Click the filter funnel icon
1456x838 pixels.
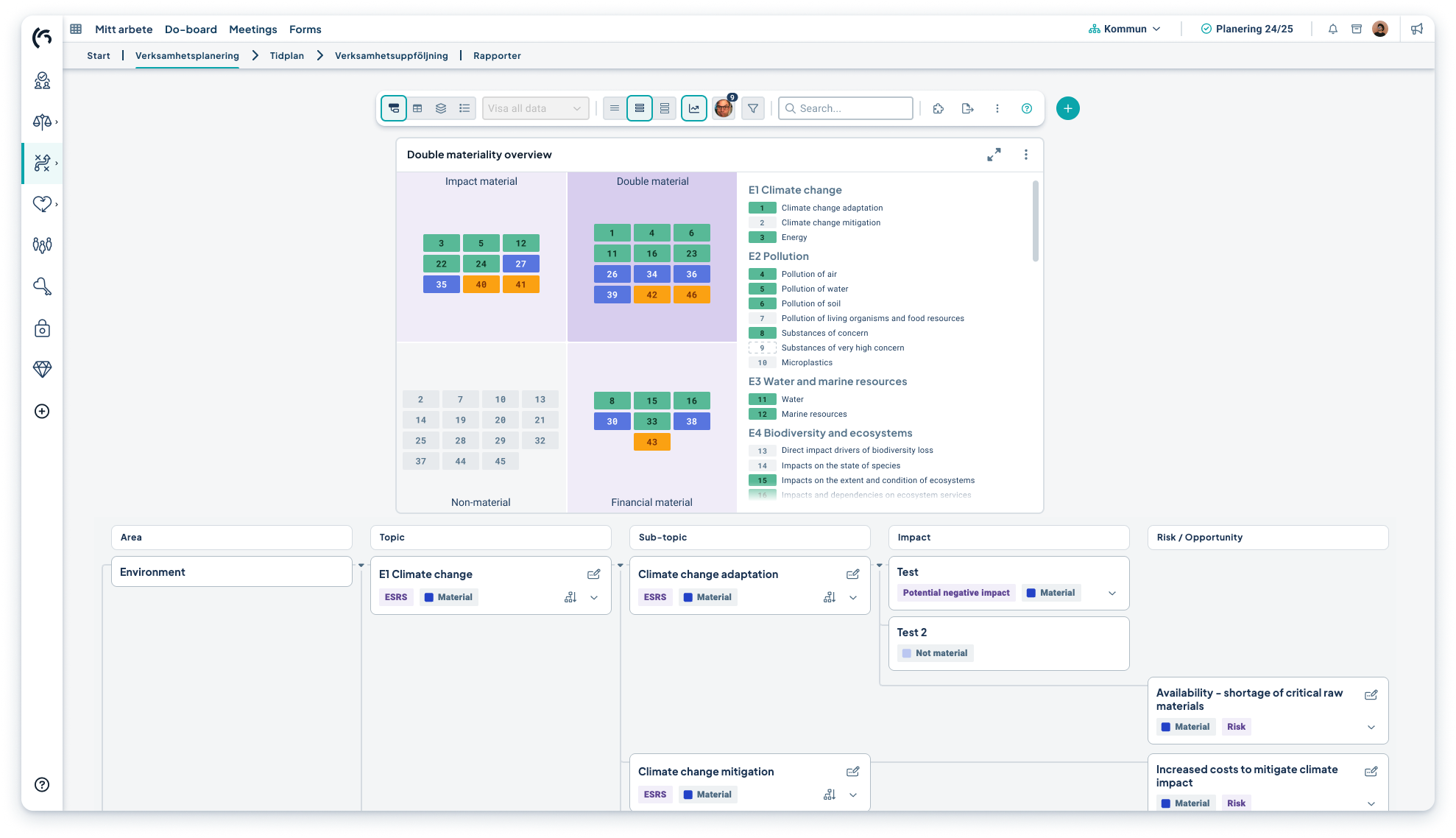pos(752,108)
